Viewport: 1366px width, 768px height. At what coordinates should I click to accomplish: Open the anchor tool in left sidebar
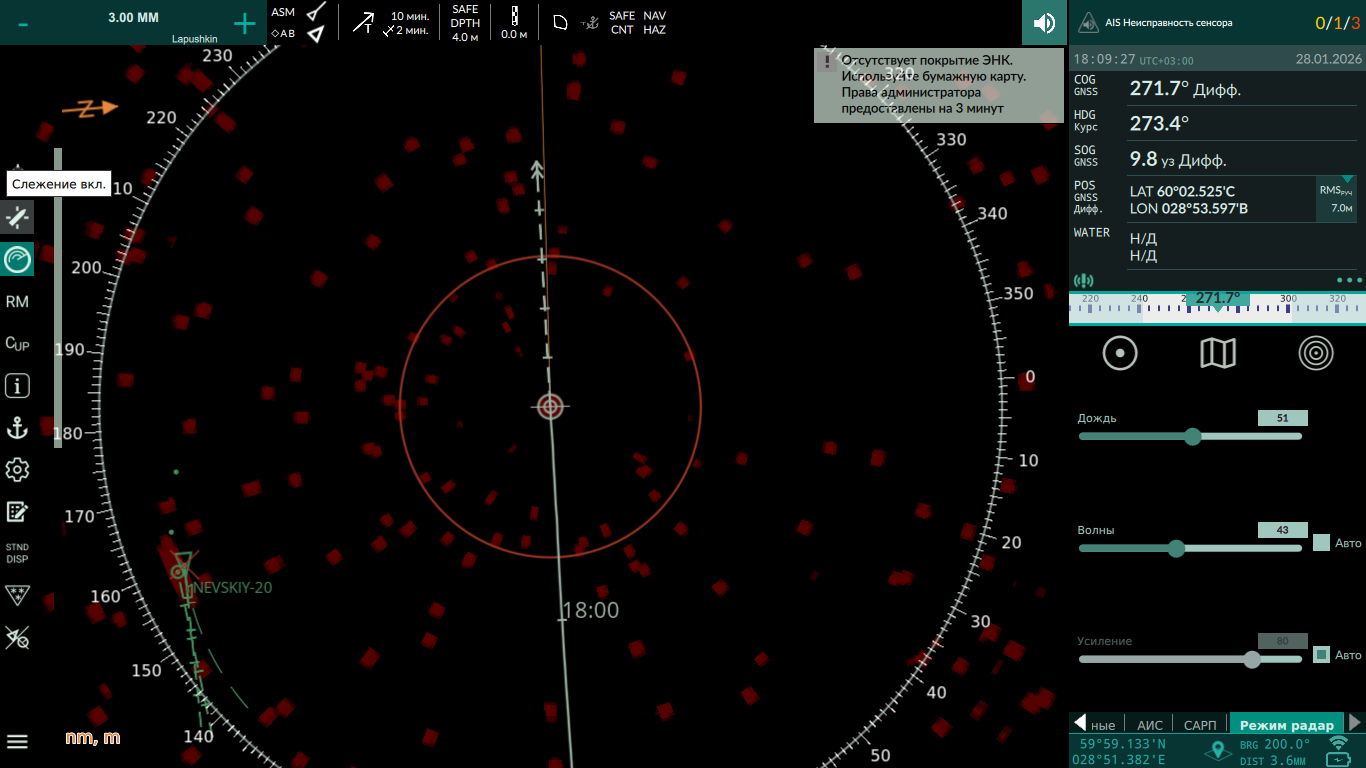[x=17, y=428]
